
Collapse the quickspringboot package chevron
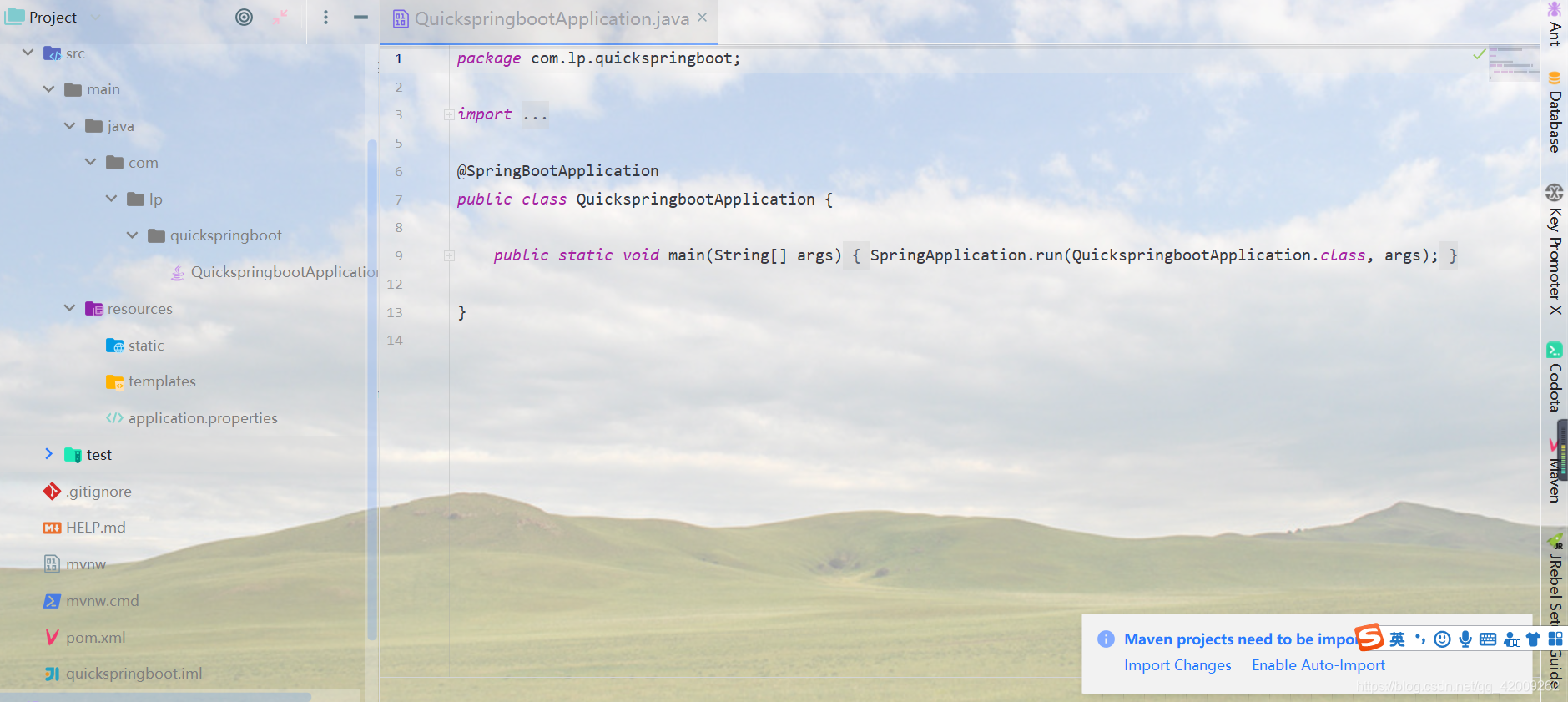pyautogui.click(x=132, y=235)
